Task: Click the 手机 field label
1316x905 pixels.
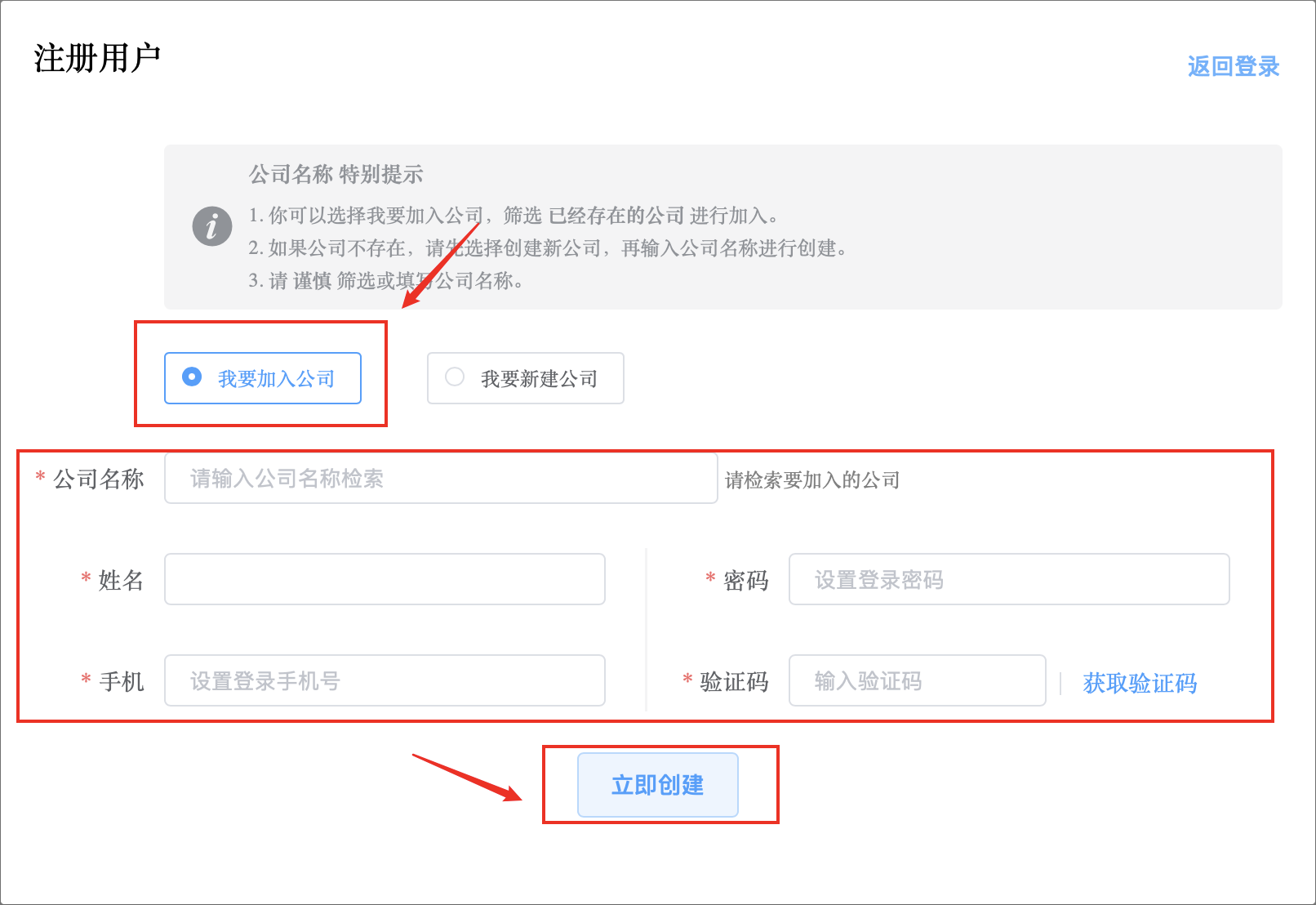Action: point(121,682)
